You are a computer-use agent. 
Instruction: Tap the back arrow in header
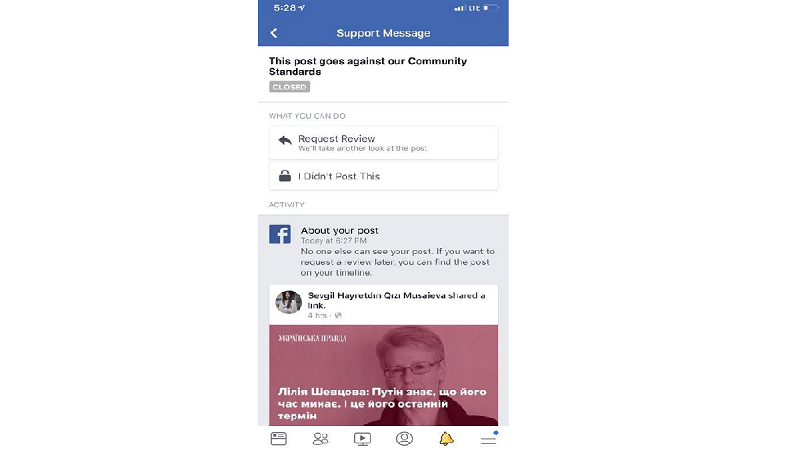274,33
